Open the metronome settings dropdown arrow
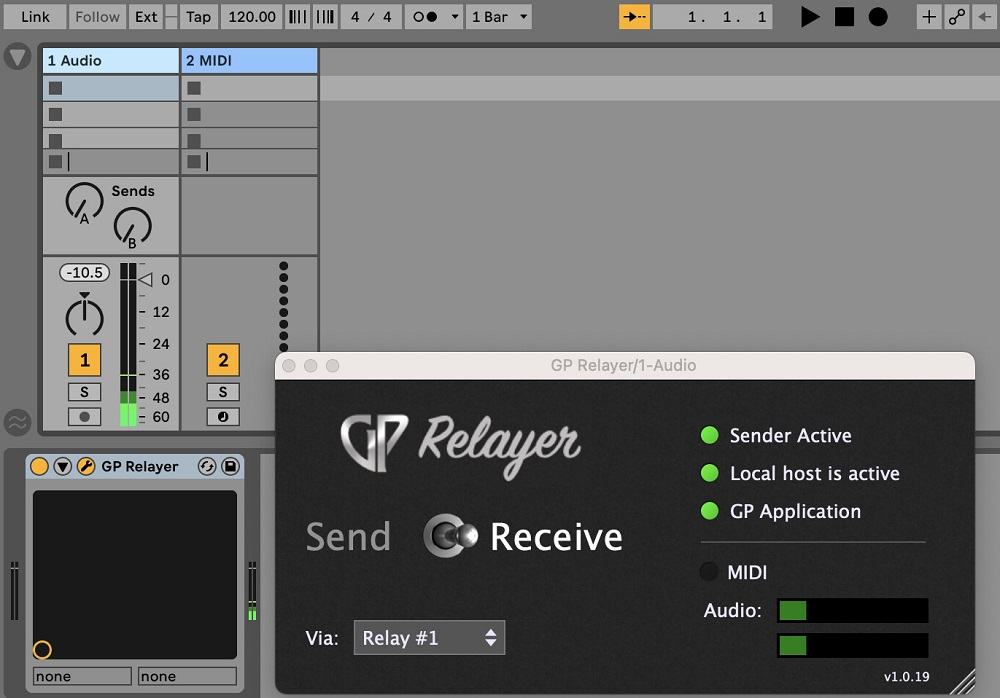Image resolution: width=1000 pixels, height=698 pixels. (x=455, y=17)
